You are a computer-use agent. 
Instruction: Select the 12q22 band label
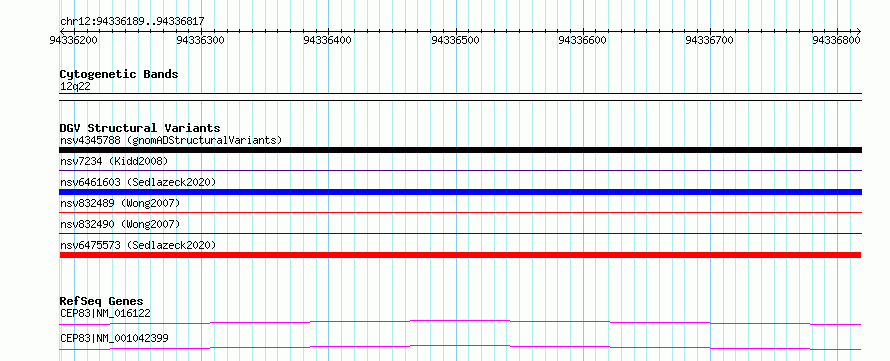coord(75,87)
